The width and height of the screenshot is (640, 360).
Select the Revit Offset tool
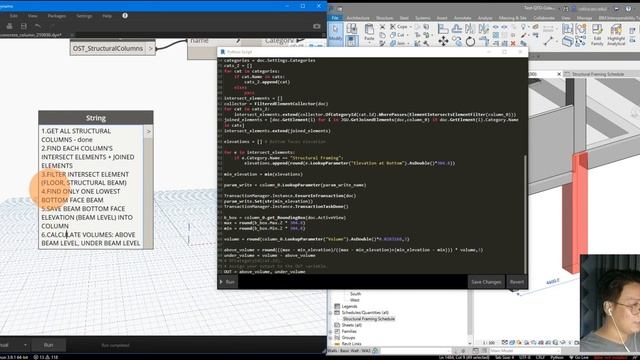click(x=457, y=29)
